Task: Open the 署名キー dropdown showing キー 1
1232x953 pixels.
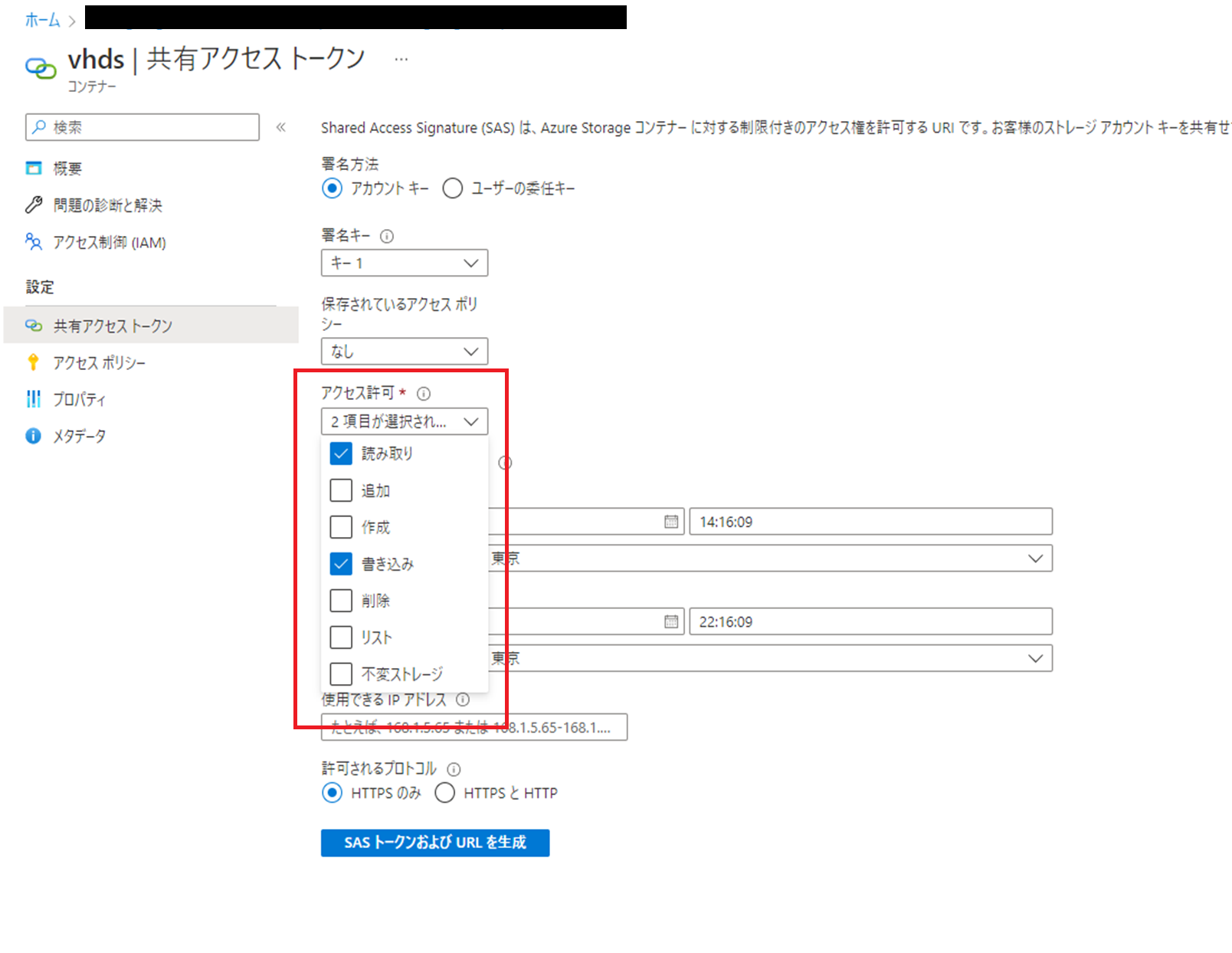Action: (405, 263)
